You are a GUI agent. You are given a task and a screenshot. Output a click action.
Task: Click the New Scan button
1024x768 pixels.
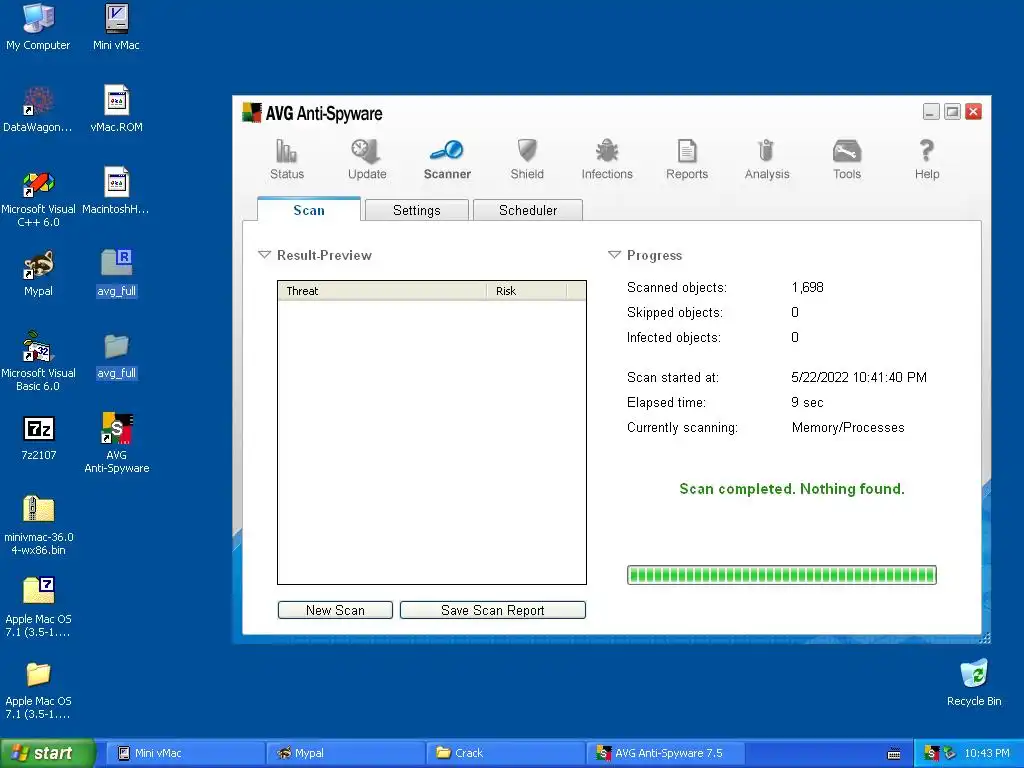click(x=335, y=610)
